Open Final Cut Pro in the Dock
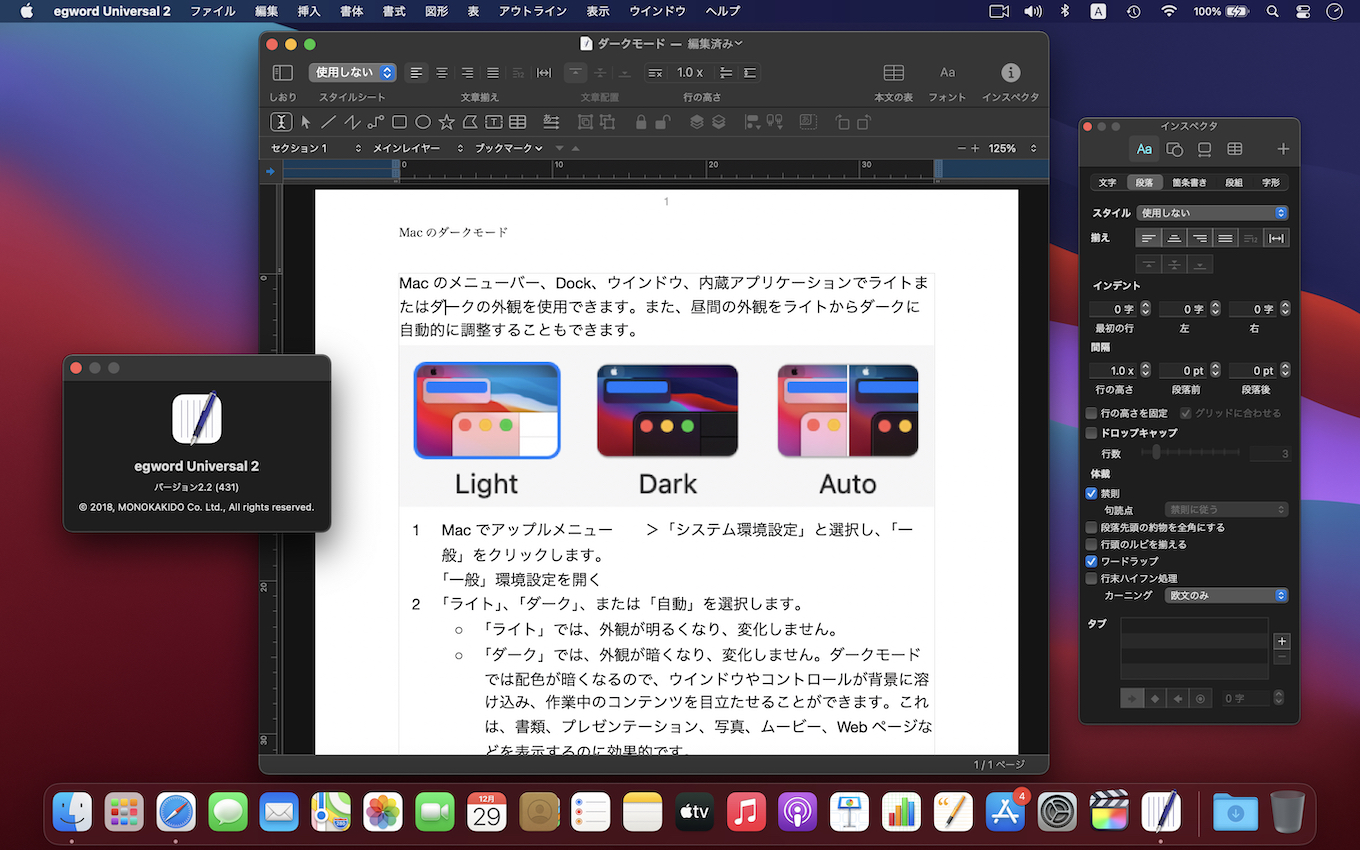 [1109, 812]
